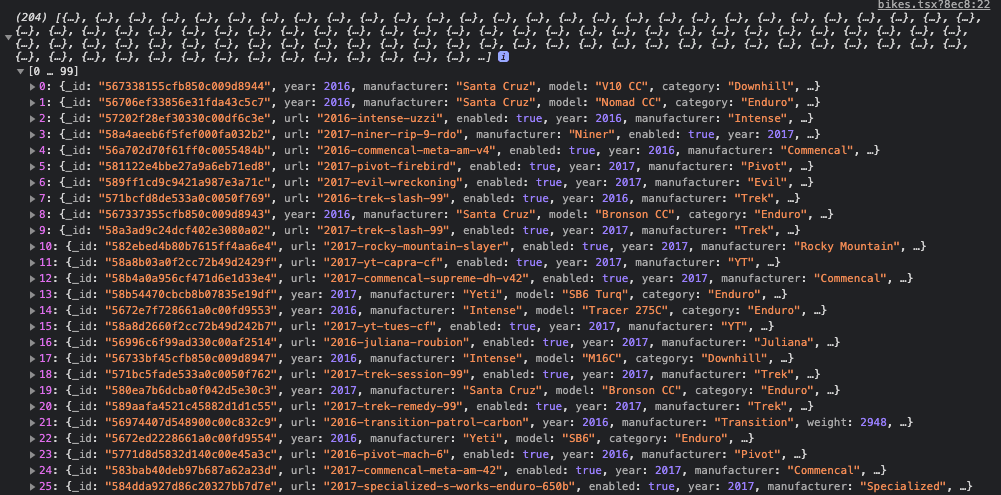The height and width of the screenshot is (495, 1001).
Task: Click the url value "2017-yt-capra-cf"
Action: click(382, 262)
